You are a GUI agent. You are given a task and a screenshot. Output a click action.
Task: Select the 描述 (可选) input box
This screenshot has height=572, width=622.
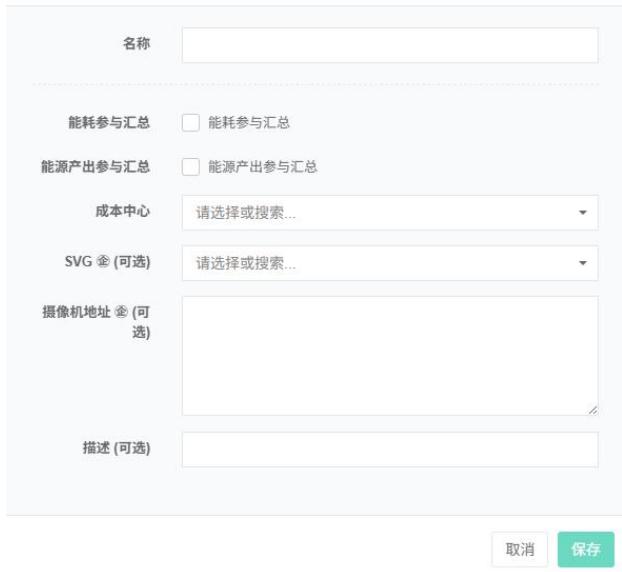[389, 450]
